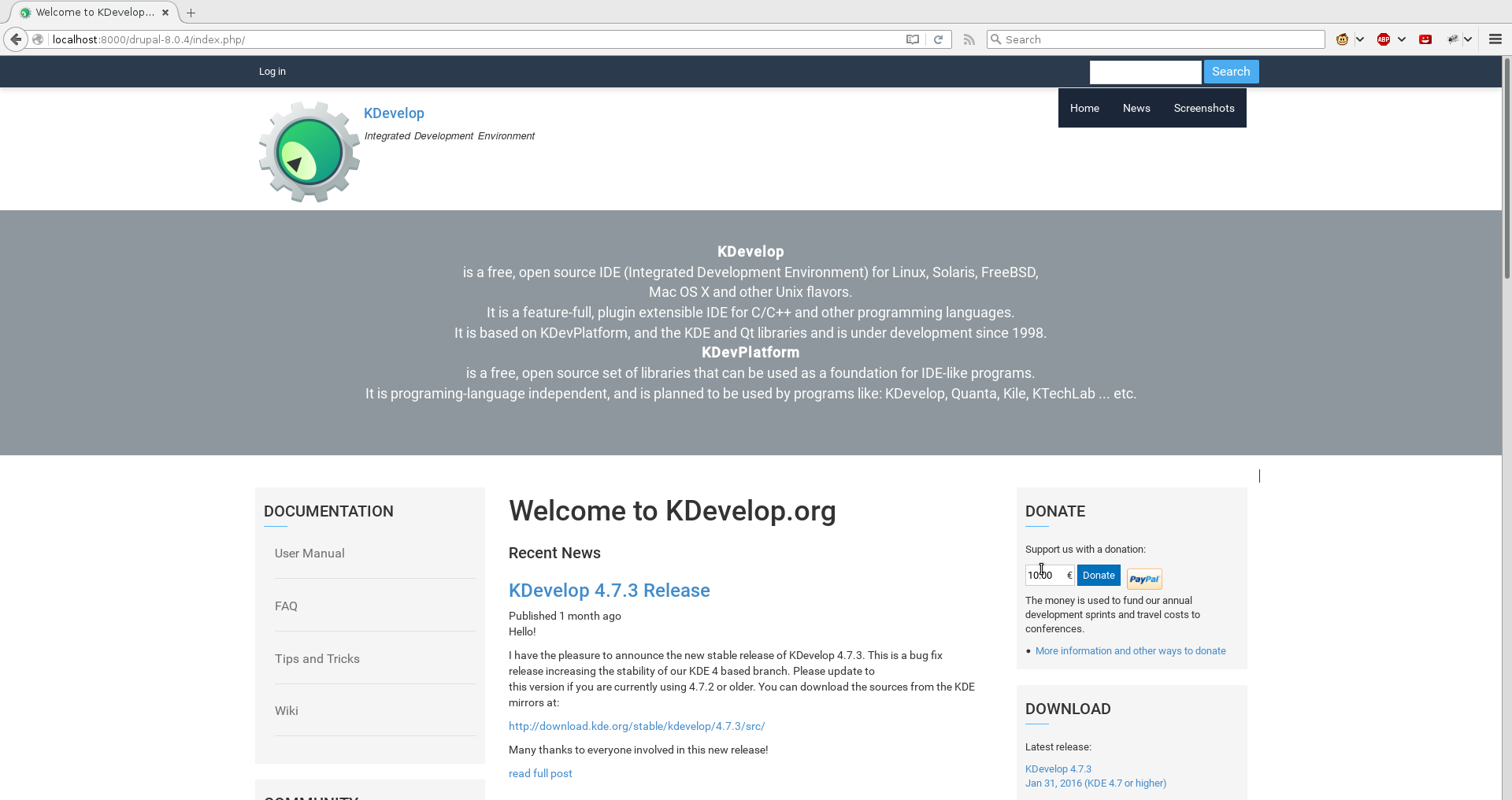
Task: Click the 'DONATE' block title
Action: (1055, 512)
